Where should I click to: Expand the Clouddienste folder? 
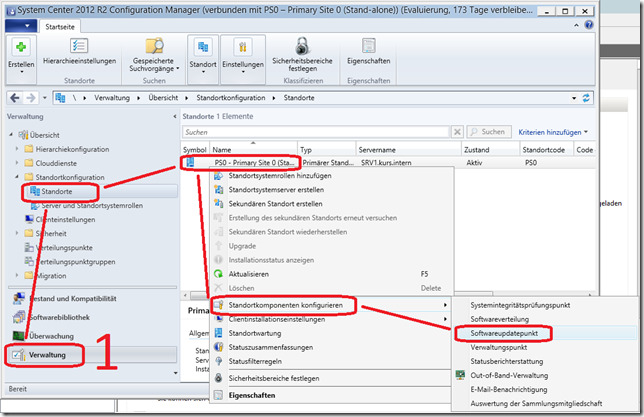17,163
